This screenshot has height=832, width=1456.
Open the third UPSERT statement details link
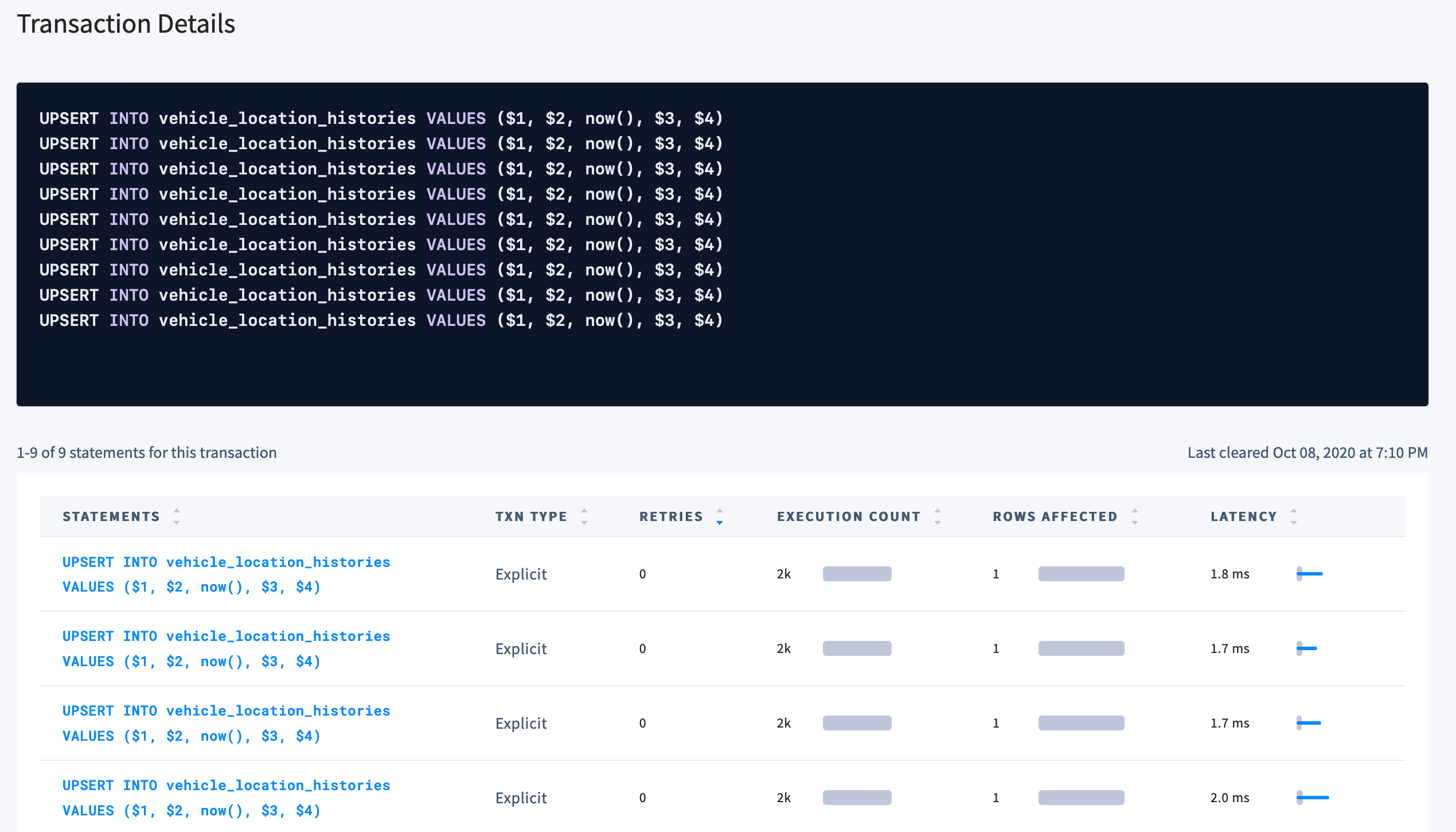pos(226,723)
